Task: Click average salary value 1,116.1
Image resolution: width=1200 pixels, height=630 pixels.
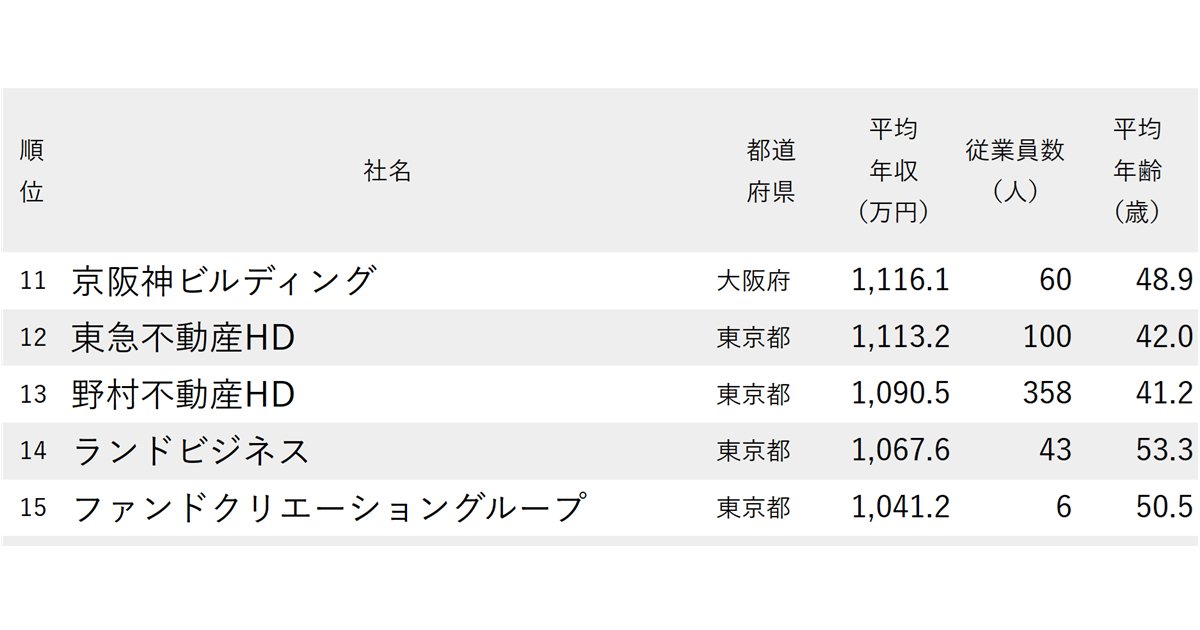Action: (x=901, y=281)
